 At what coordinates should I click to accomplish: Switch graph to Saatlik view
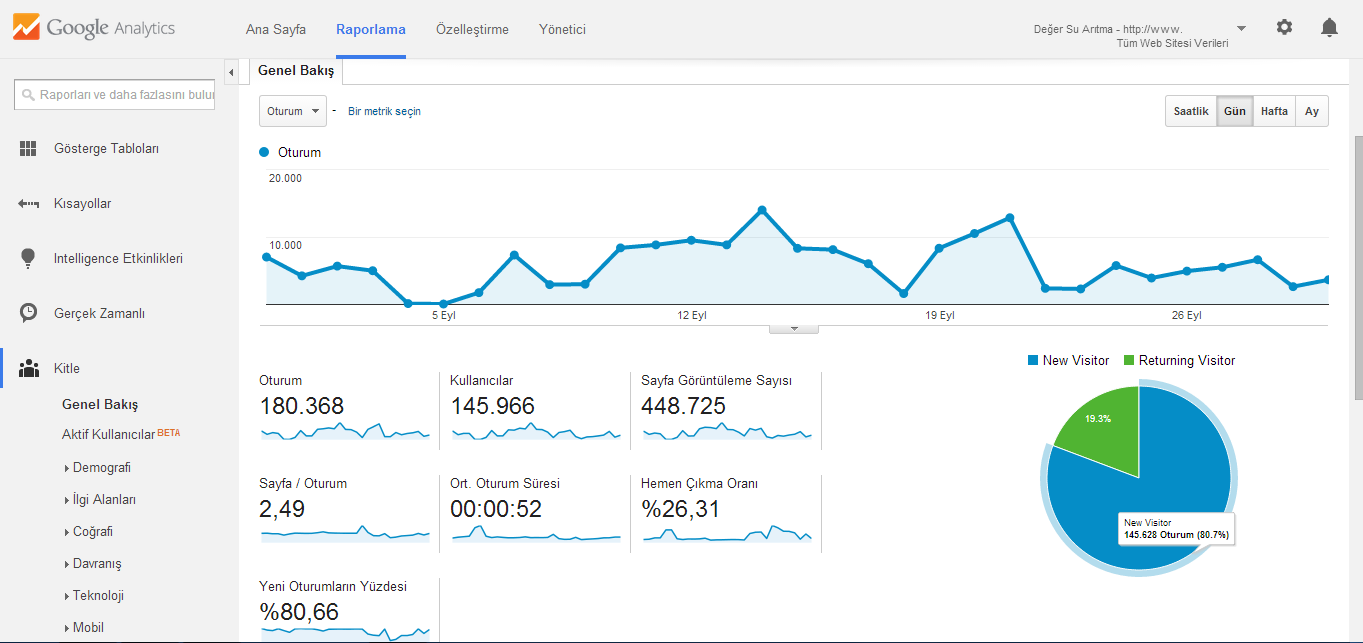coord(1191,111)
